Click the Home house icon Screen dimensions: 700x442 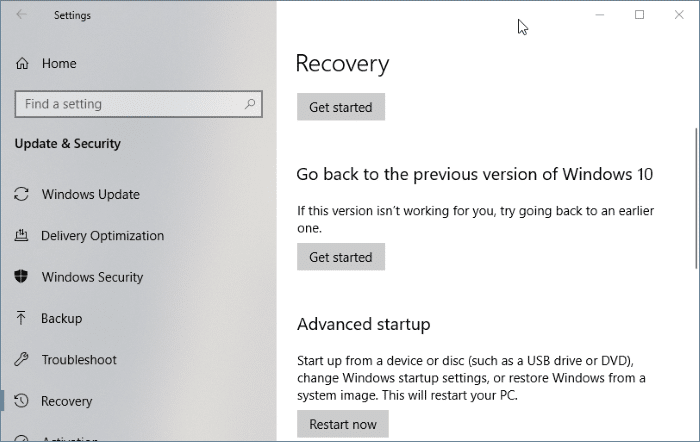pos(22,63)
